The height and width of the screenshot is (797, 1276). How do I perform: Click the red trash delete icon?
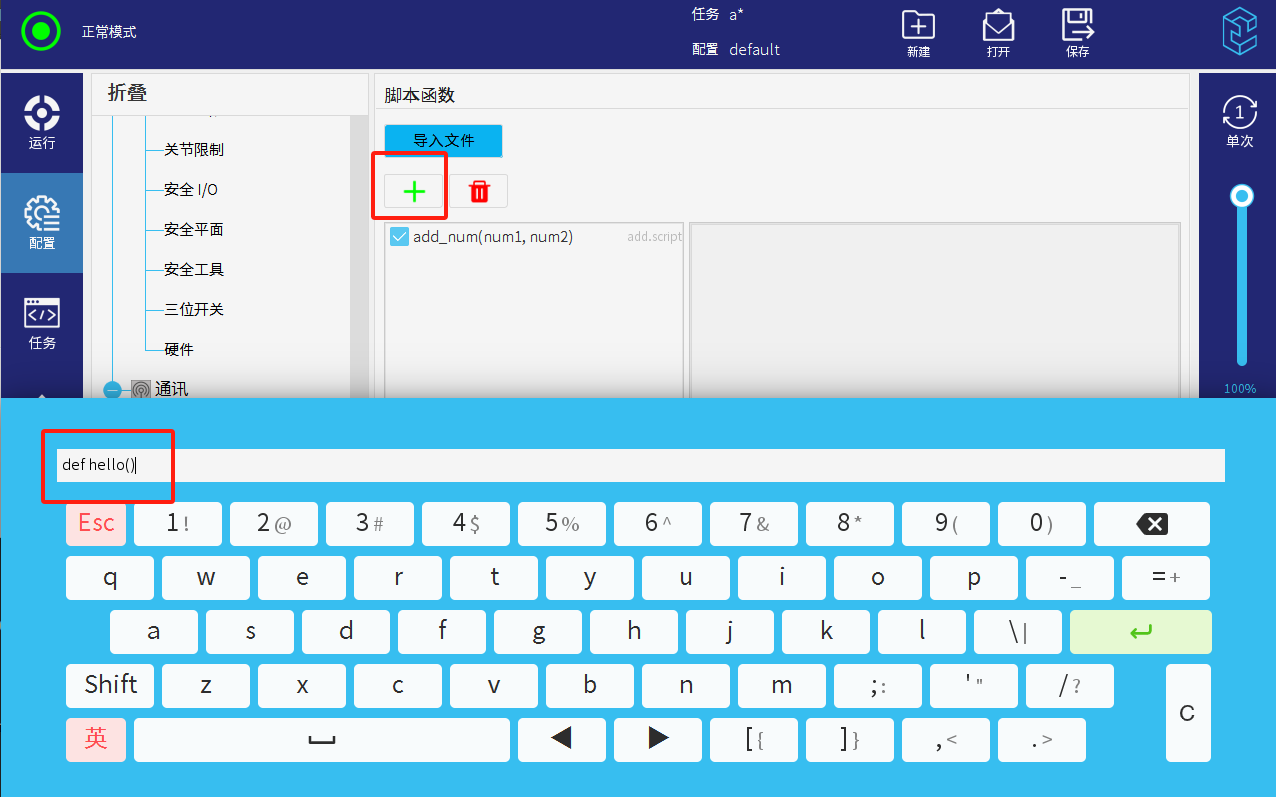tap(479, 191)
